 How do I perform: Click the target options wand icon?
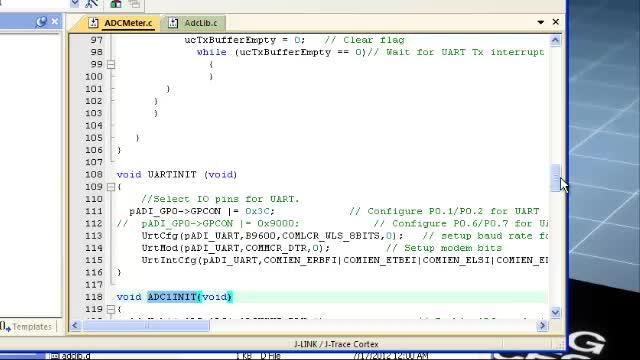coord(91,4)
